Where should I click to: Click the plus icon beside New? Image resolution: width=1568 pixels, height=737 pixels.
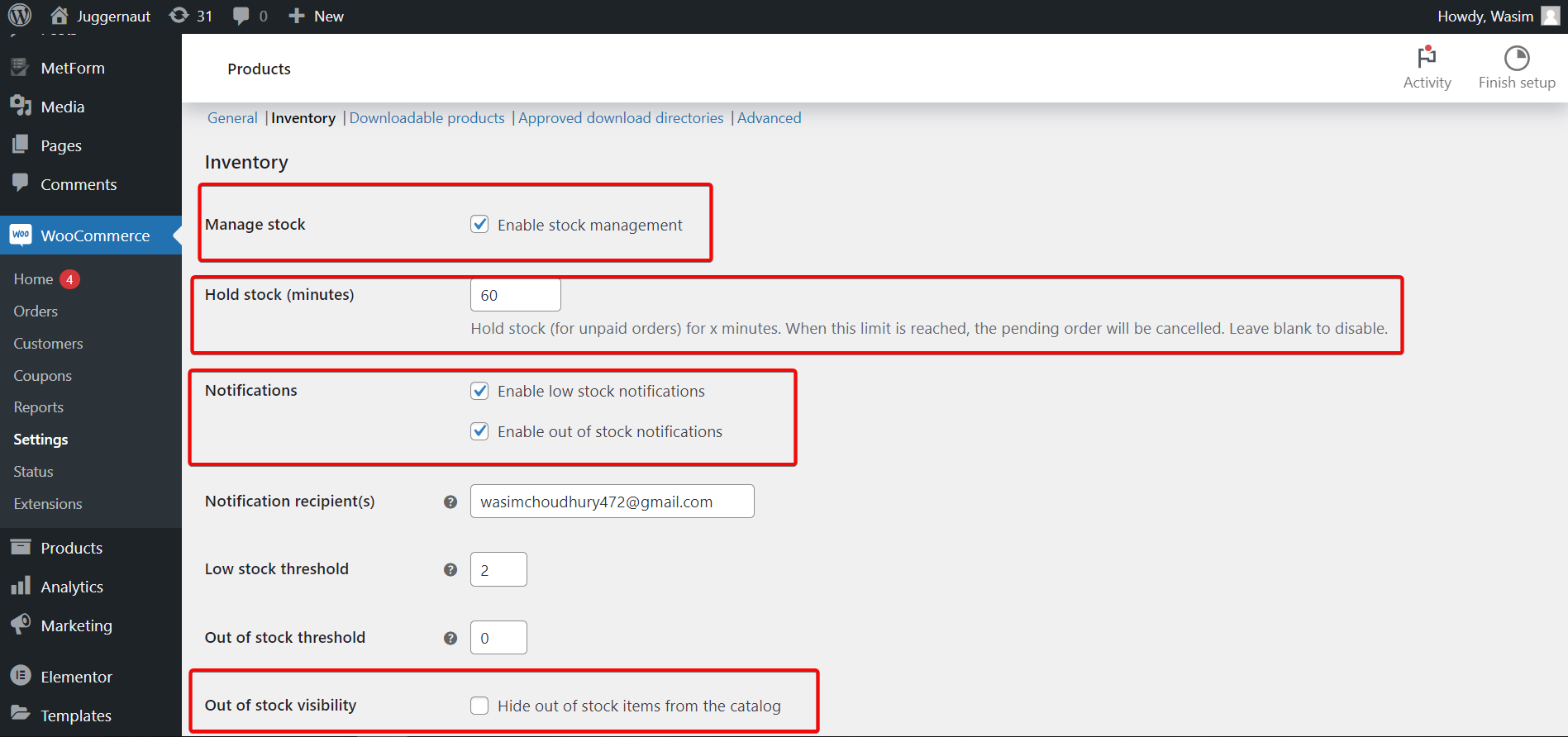pos(297,16)
